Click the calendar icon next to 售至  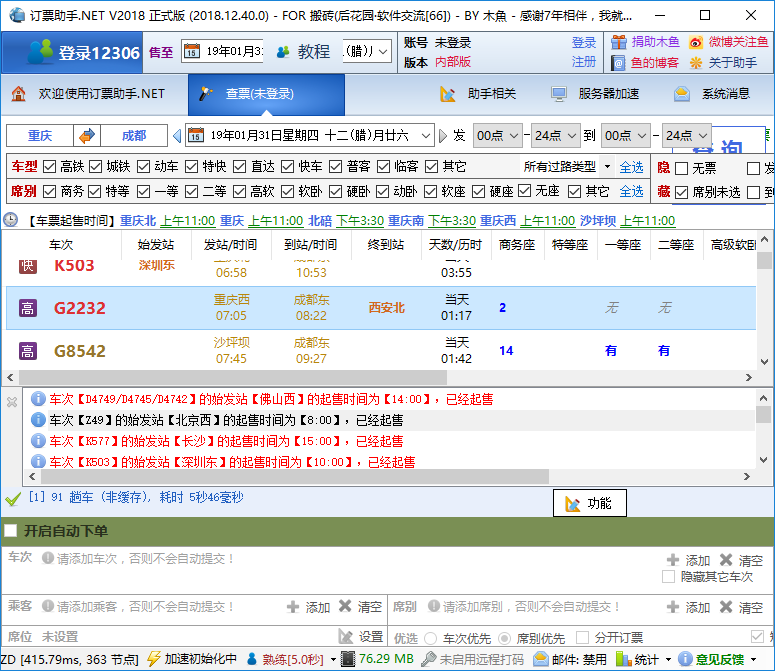coord(192,51)
